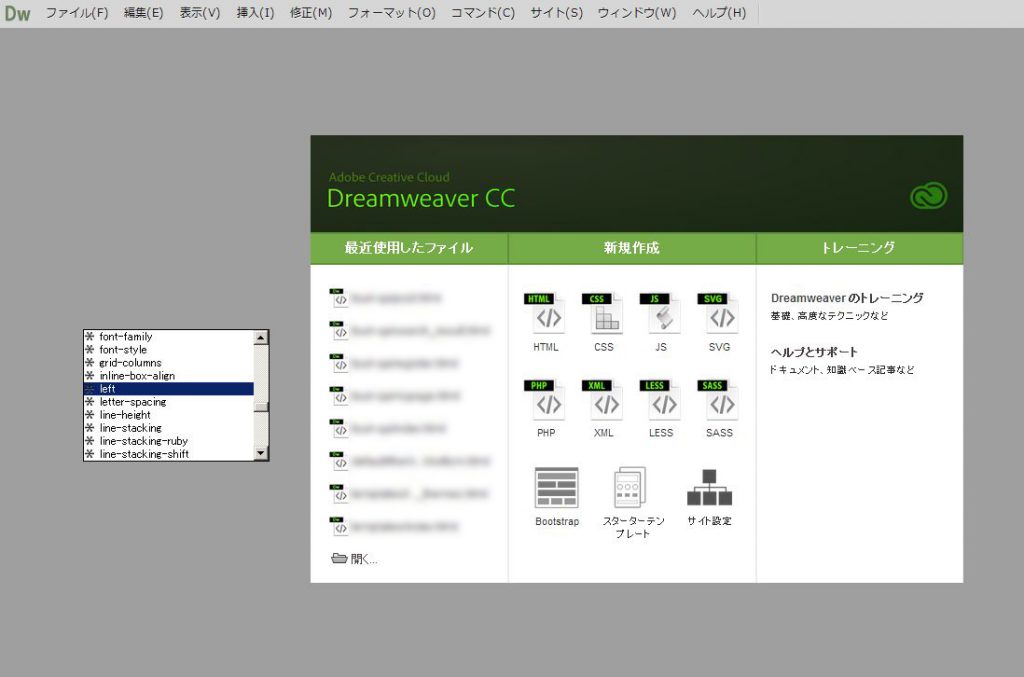The image size is (1024, 677).
Task: Select the highlighted left property
Action: click(x=168, y=389)
